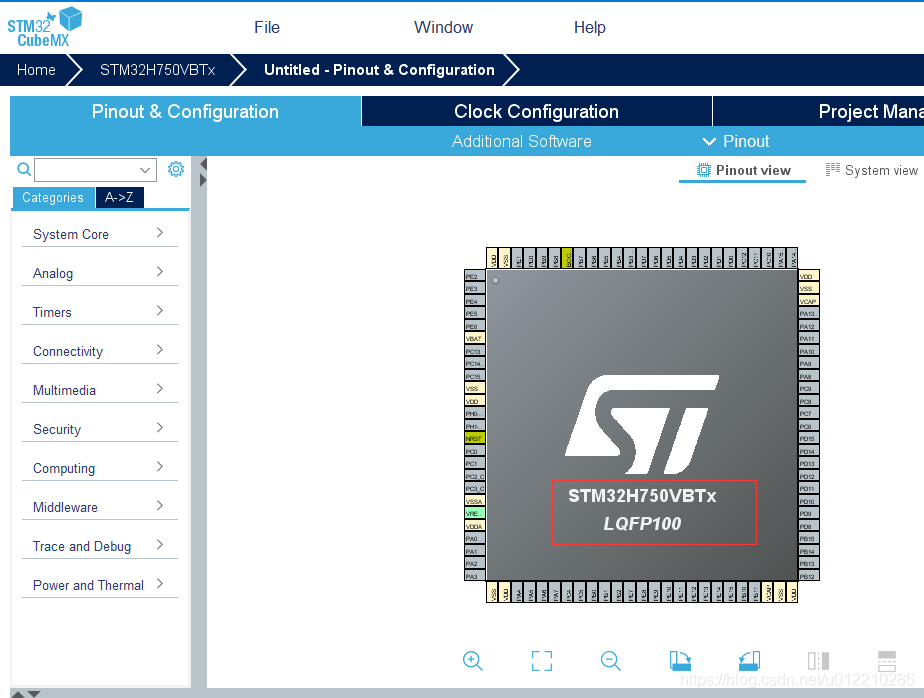The width and height of the screenshot is (924, 698).
Task: Click the zoom out magnifier icon
Action: click(610, 661)
